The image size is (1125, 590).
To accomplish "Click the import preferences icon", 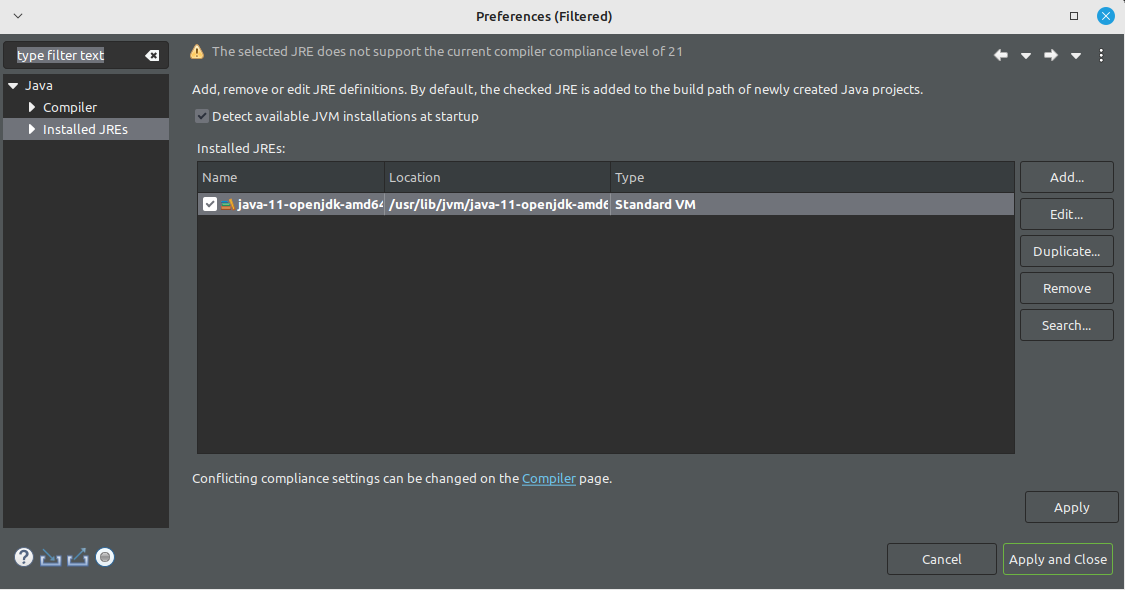I will [50, 558].
